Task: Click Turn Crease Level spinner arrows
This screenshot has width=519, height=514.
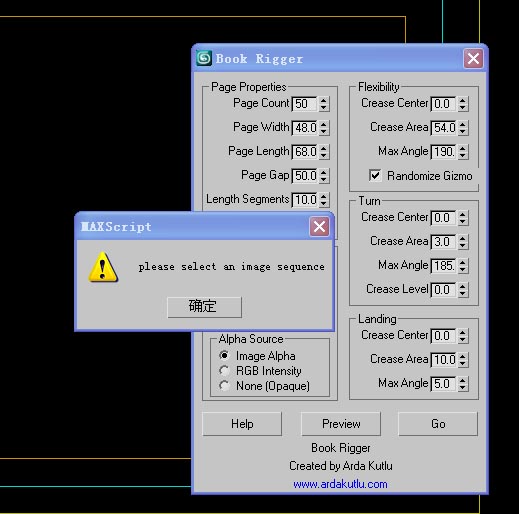Action: point(463,290)
